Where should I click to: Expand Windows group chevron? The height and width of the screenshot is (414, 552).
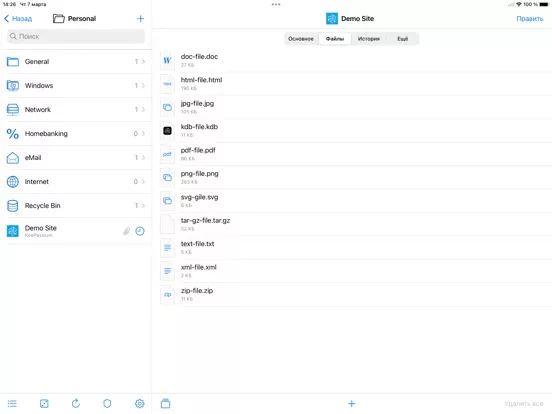143,86
